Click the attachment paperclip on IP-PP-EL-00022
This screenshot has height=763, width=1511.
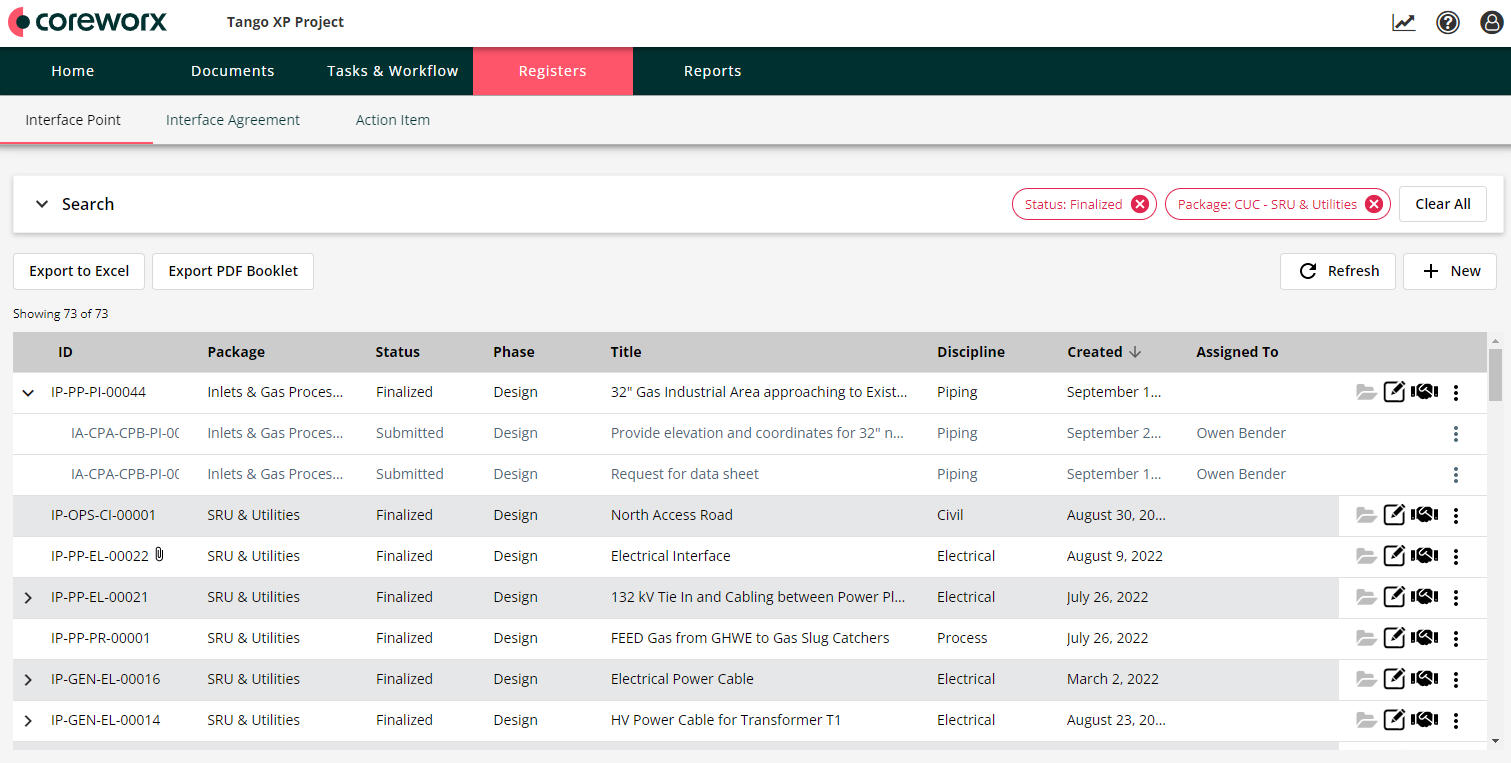[158, 552]
